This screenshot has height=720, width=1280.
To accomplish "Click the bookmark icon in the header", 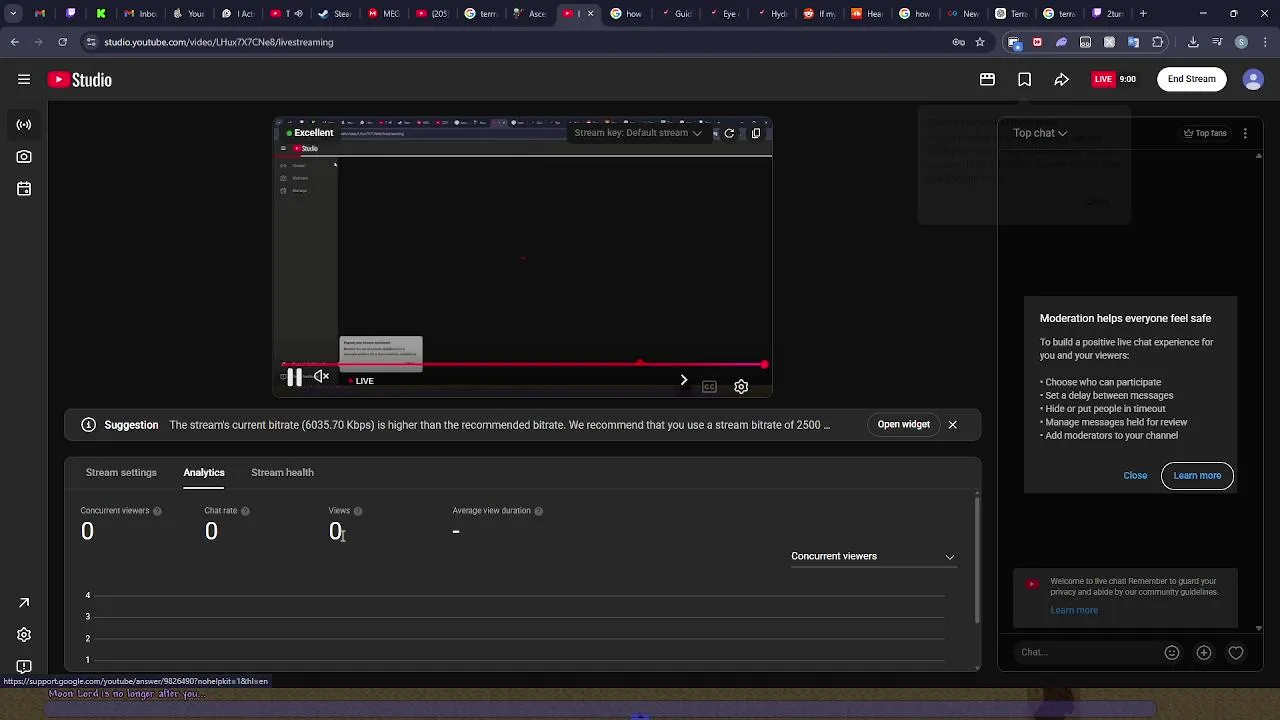I will coord(1024,79).
